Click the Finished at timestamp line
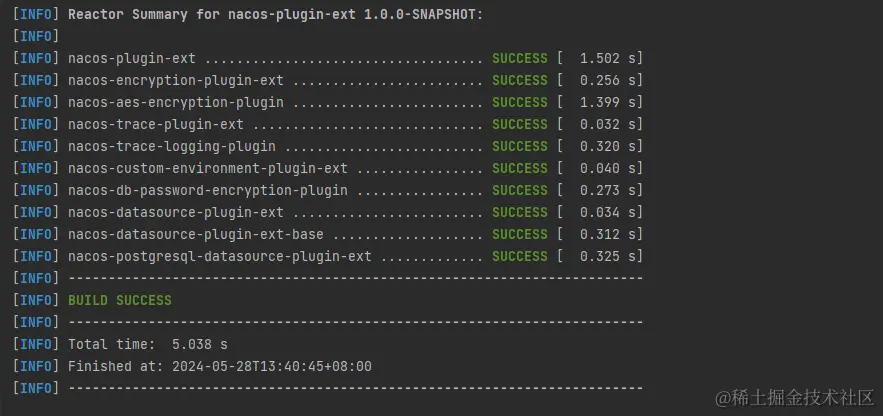This screenshot has height=416, width=883. click(x=220, y=366)
